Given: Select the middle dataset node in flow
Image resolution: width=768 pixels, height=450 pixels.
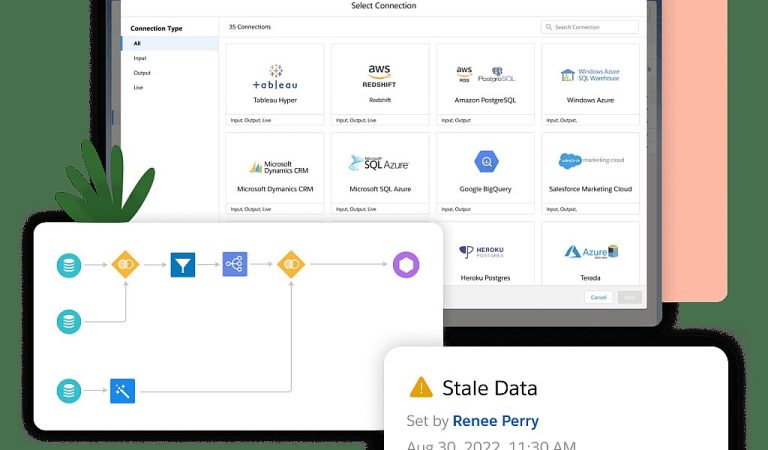Looking at the screenshot, I should tap(69, 322).
